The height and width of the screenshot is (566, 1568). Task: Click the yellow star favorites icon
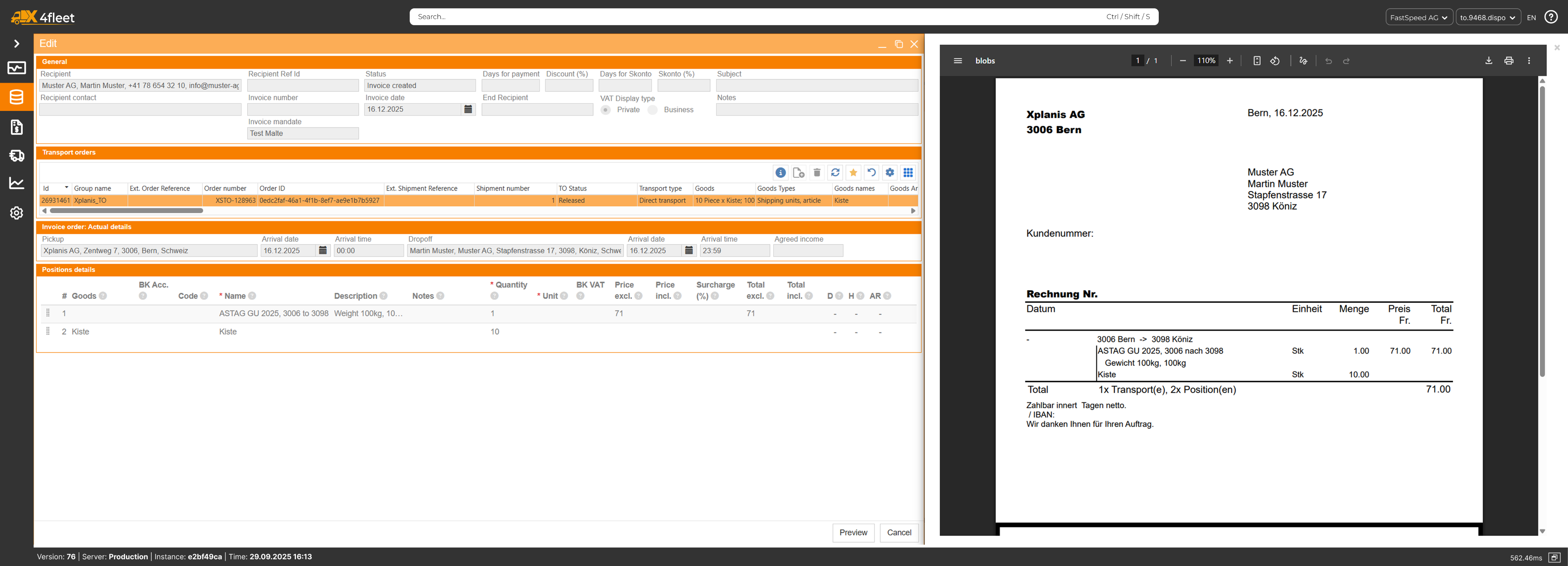click(853, 173)
